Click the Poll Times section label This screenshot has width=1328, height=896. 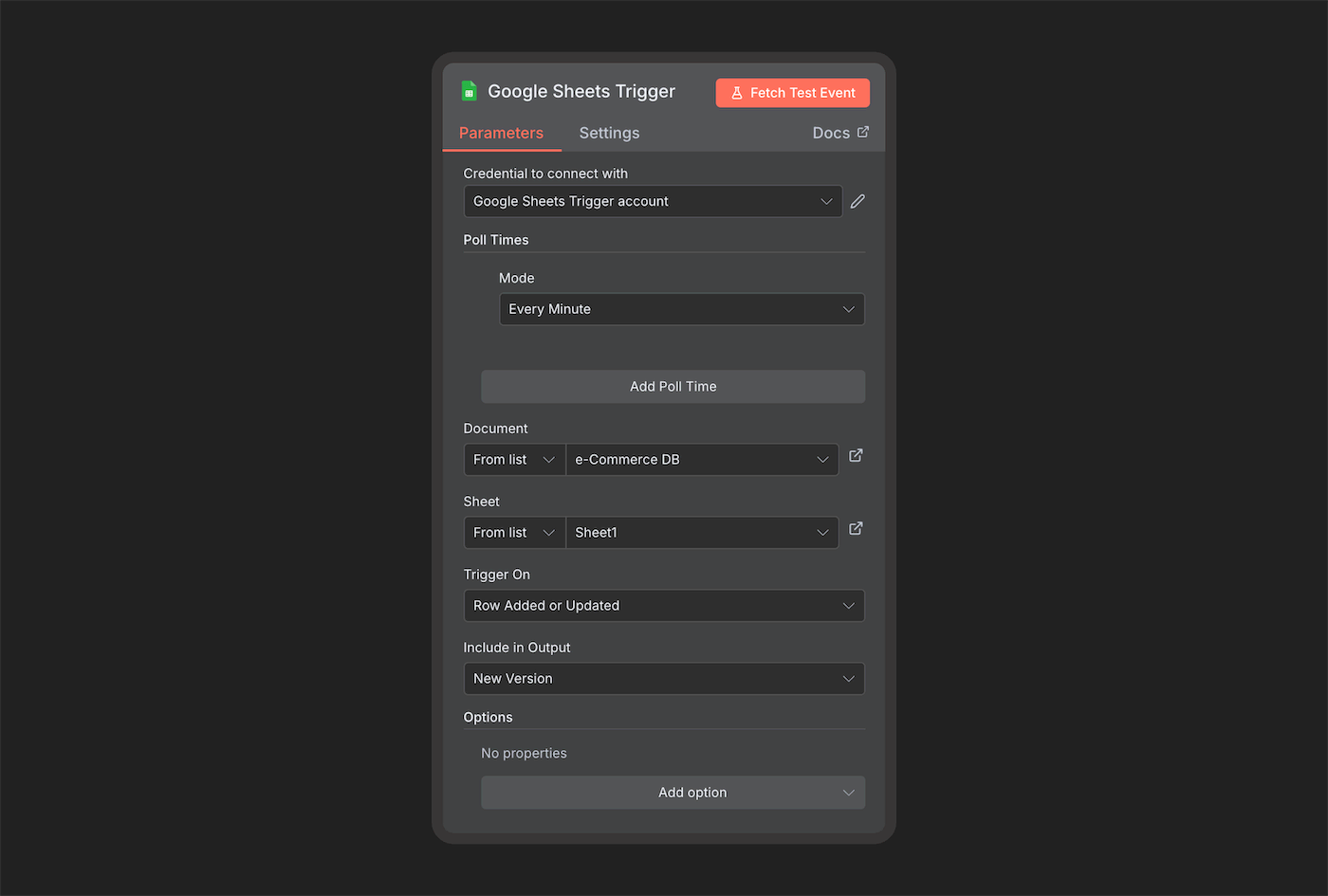(496, 240)
